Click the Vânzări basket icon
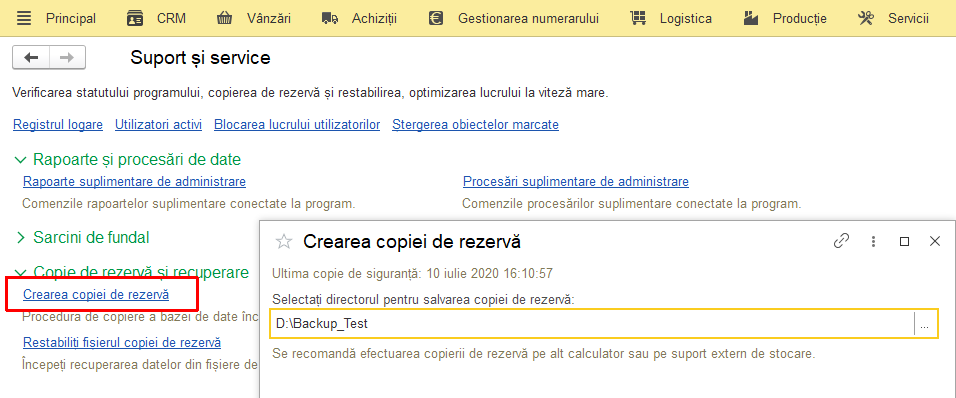This screenshot has height=398, width=956. click(x=224, y=18)
